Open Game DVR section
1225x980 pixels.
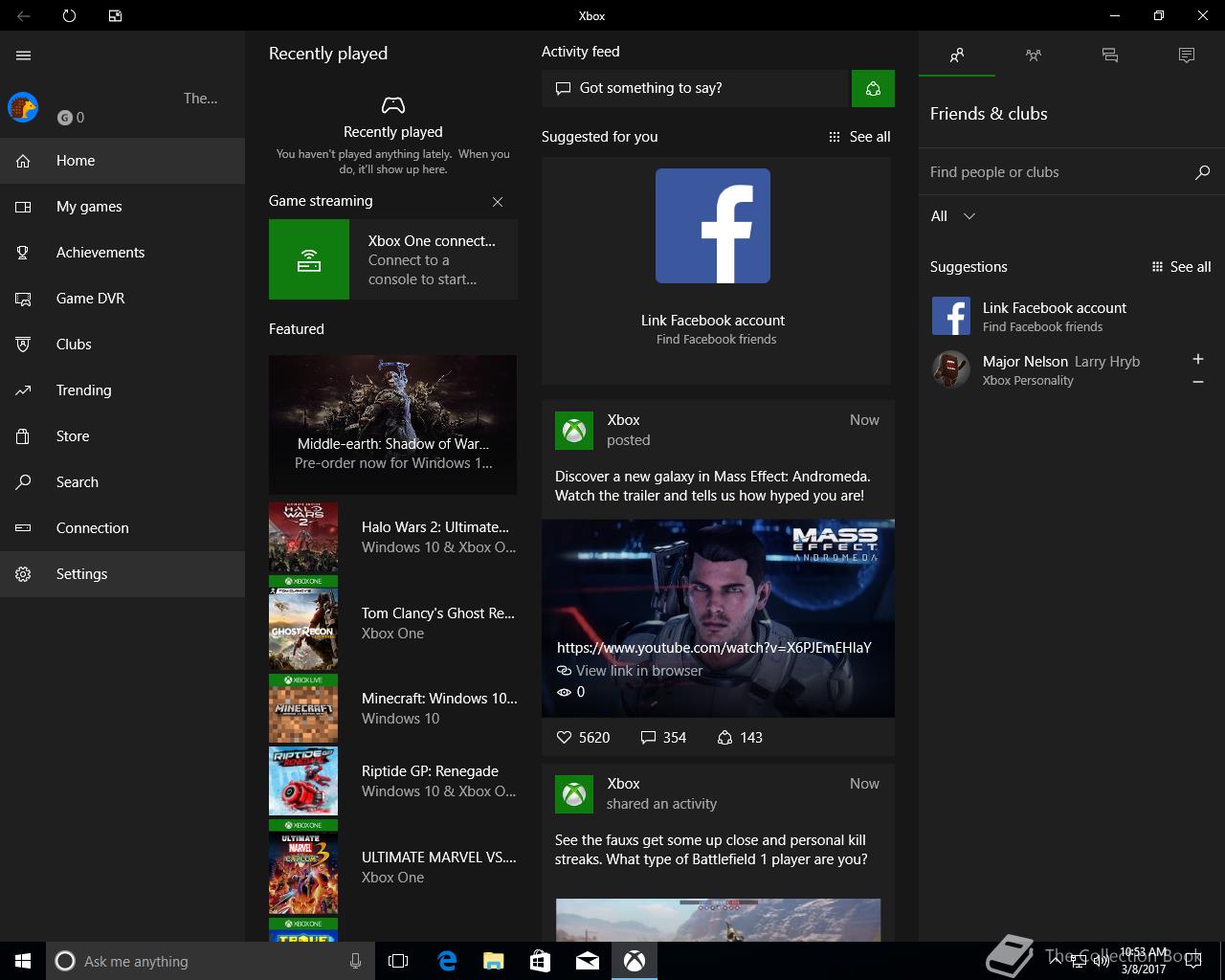tap(122, 299)
